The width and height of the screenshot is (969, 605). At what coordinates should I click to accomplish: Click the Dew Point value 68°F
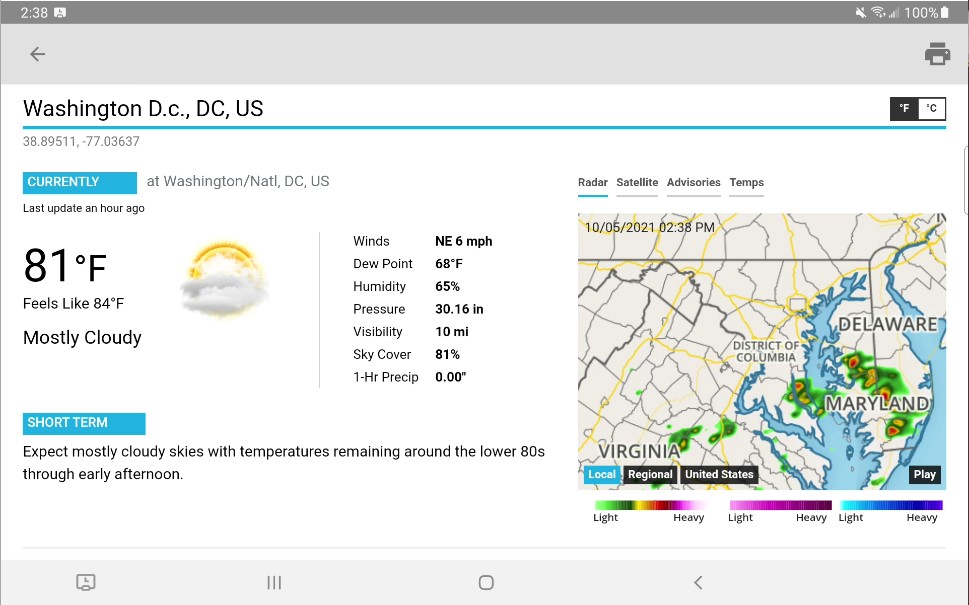[x=449, y=264]
